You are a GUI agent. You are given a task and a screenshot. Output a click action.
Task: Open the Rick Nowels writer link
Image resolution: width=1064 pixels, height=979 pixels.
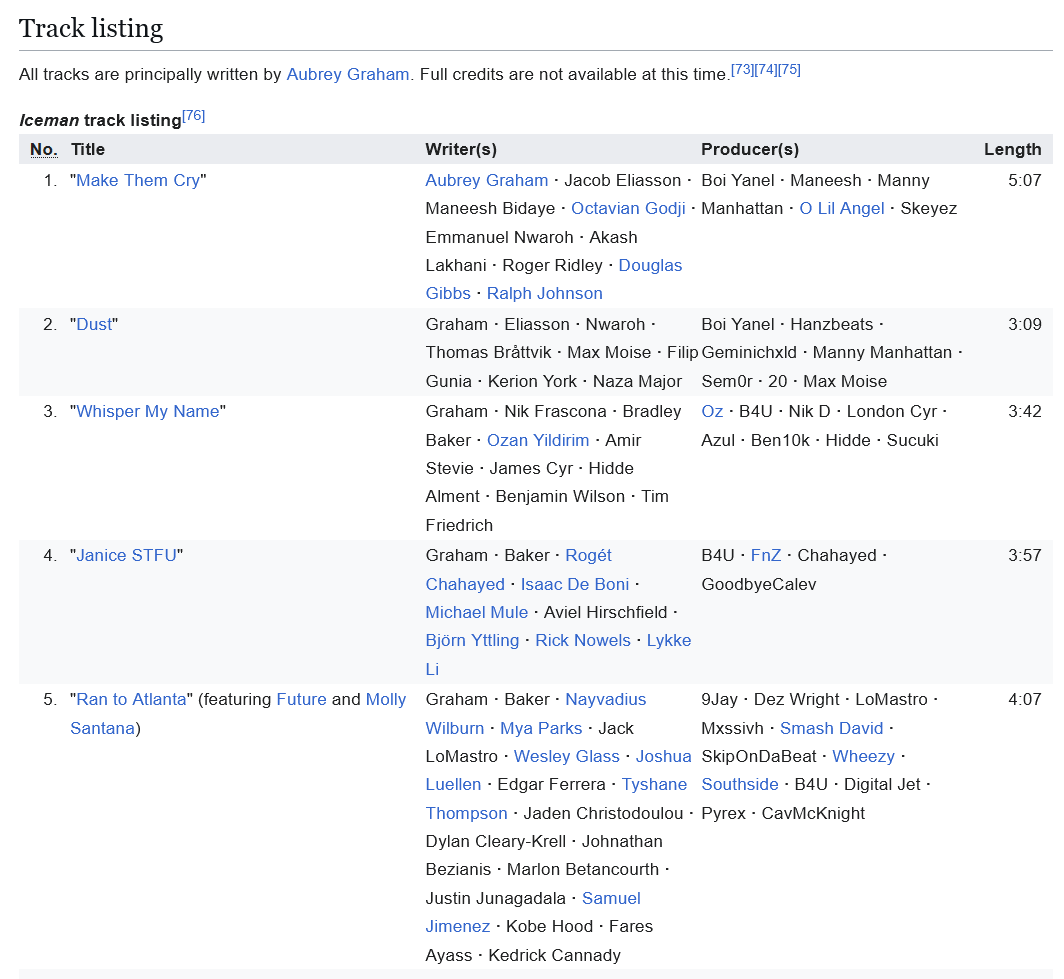[x=582, y=640]
